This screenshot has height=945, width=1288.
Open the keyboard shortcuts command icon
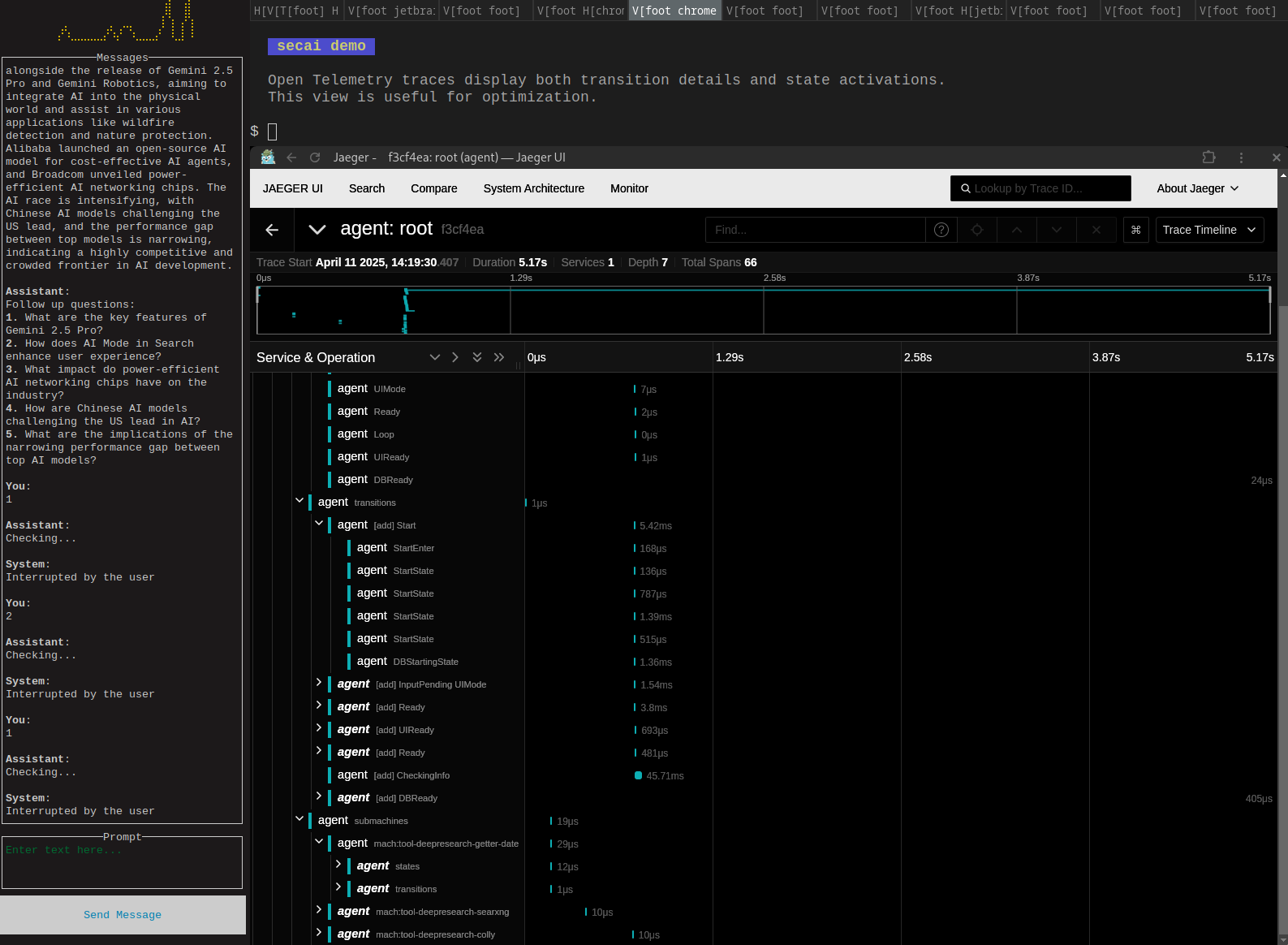pos(1135,230)
